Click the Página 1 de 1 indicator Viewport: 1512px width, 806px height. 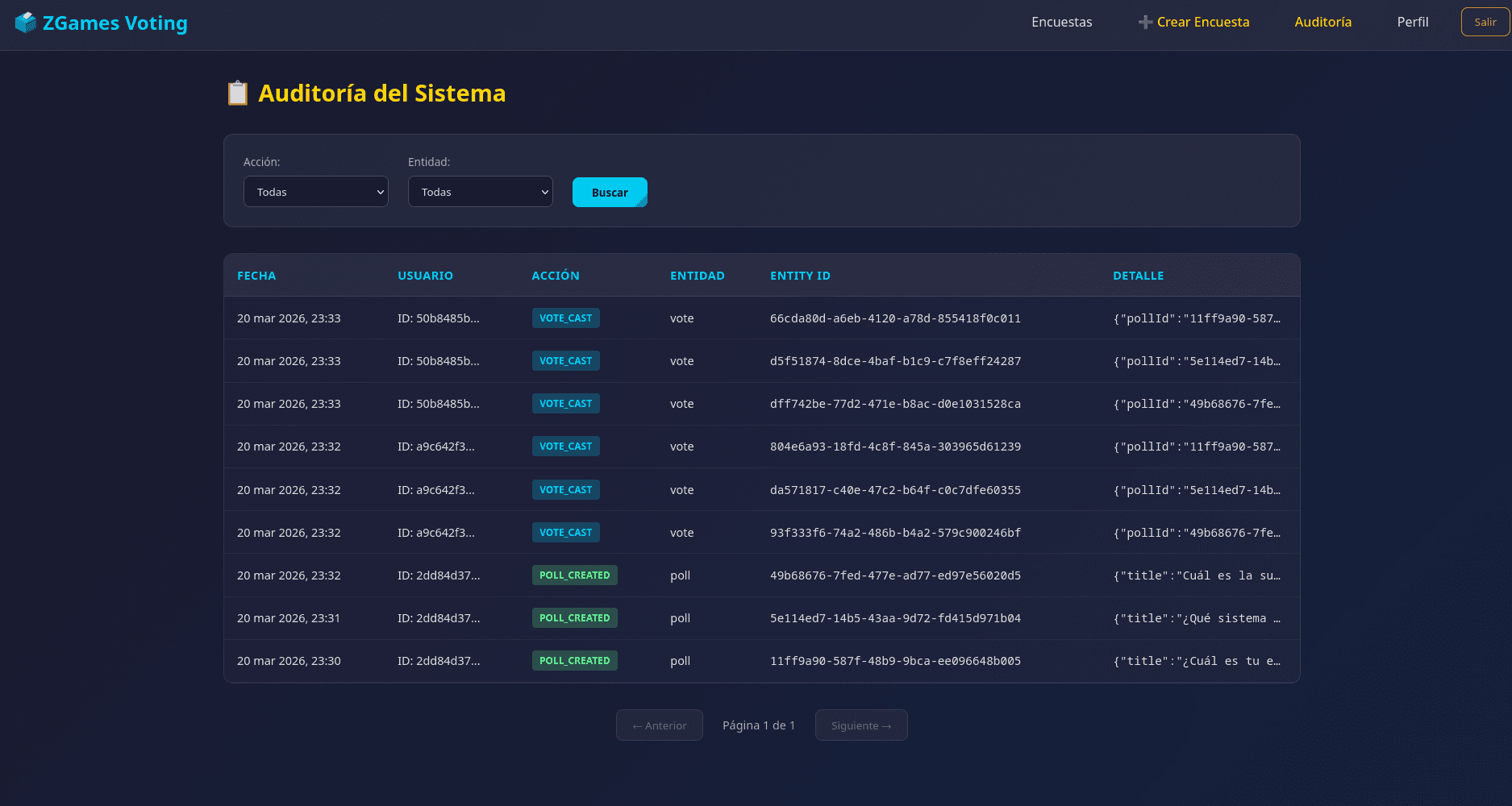(759, 725)
